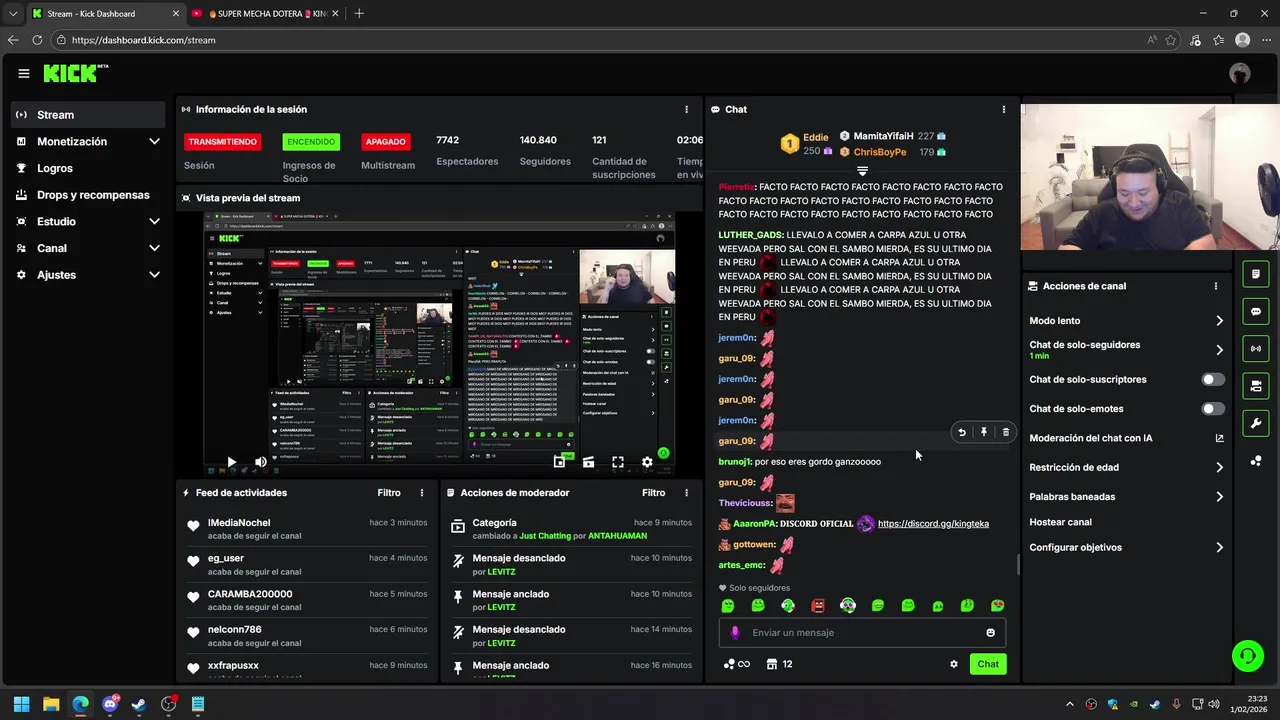Collapse the chat leaderboard arrow
The height and width of the screenshot is (720, 1280).
(x=862, y=171)
